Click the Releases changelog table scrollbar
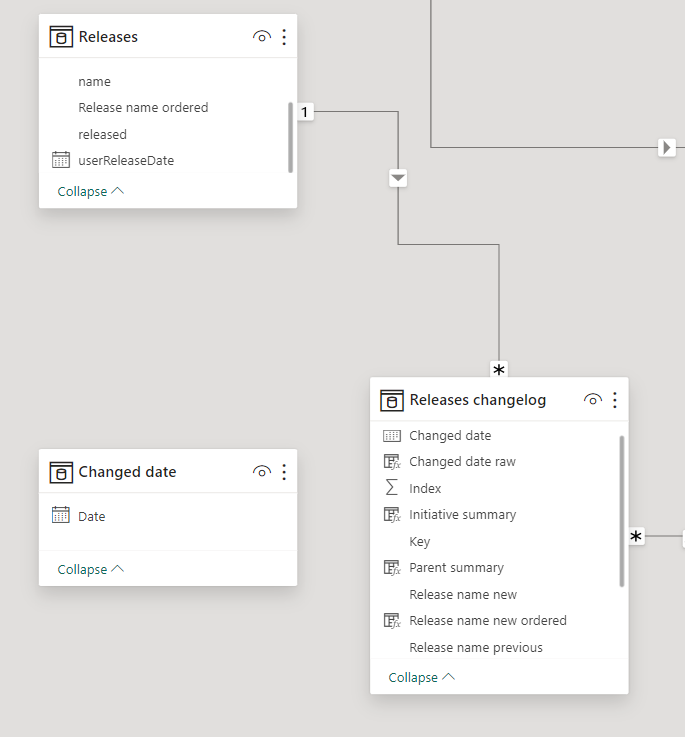This screenshot has height=737, width=685. click(622, 511)
